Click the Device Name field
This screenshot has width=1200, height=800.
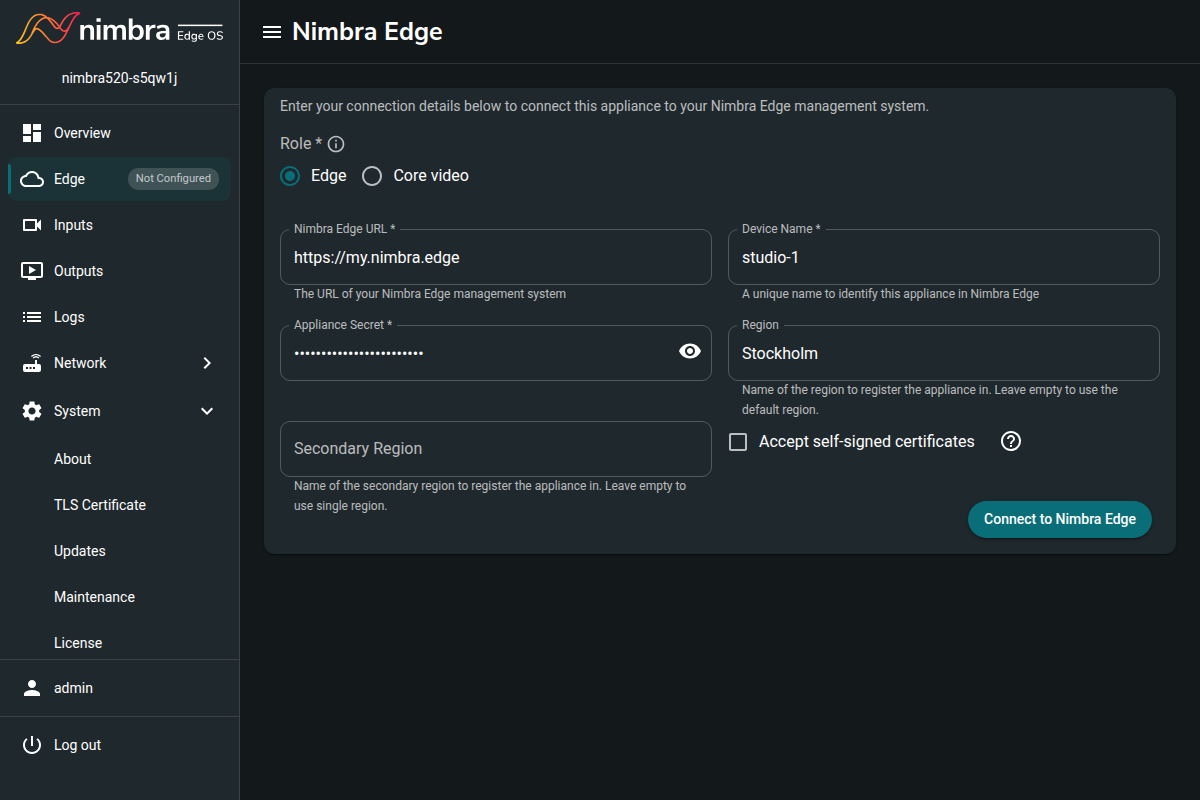(944, 257)
